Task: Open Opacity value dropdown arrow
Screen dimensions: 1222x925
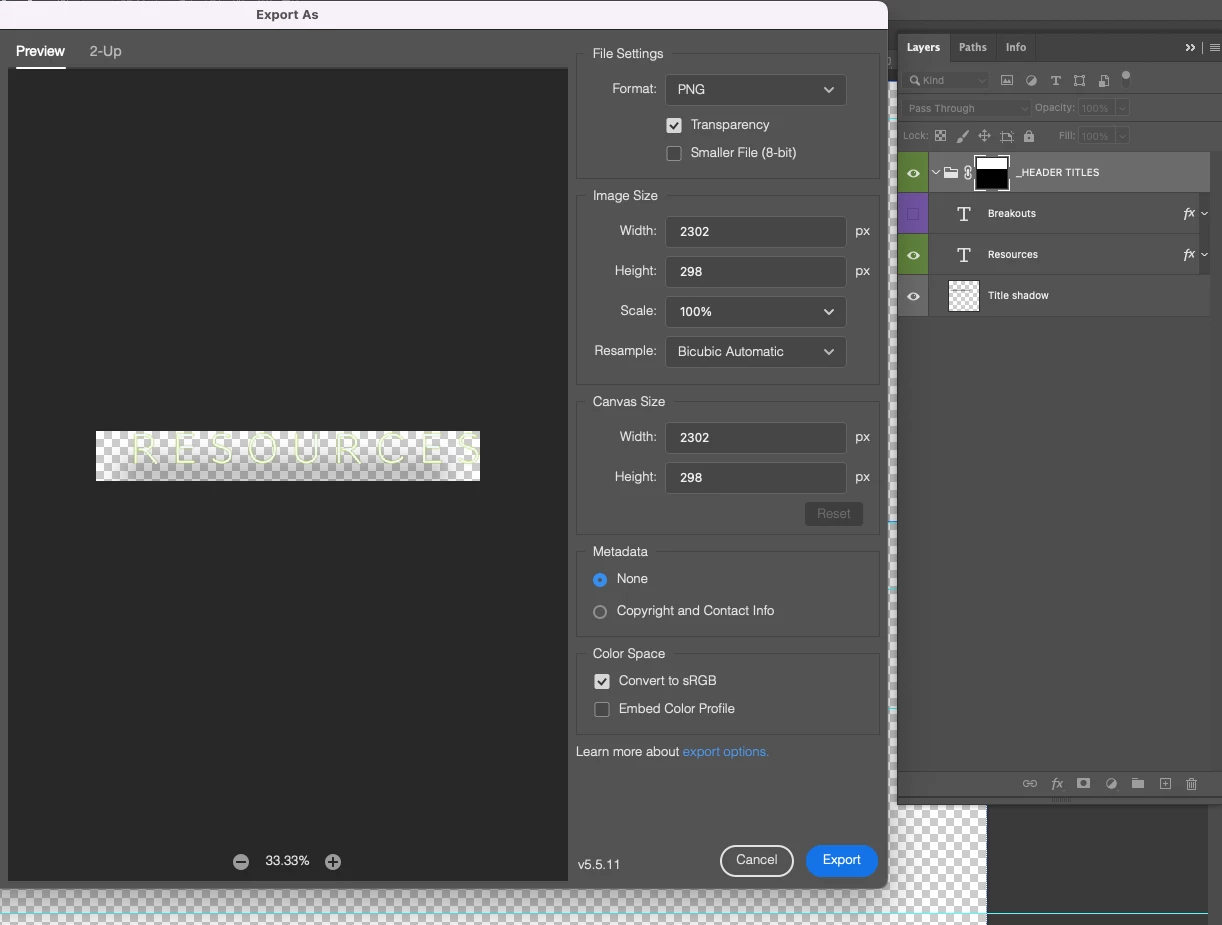Action: pos(1122,108)
